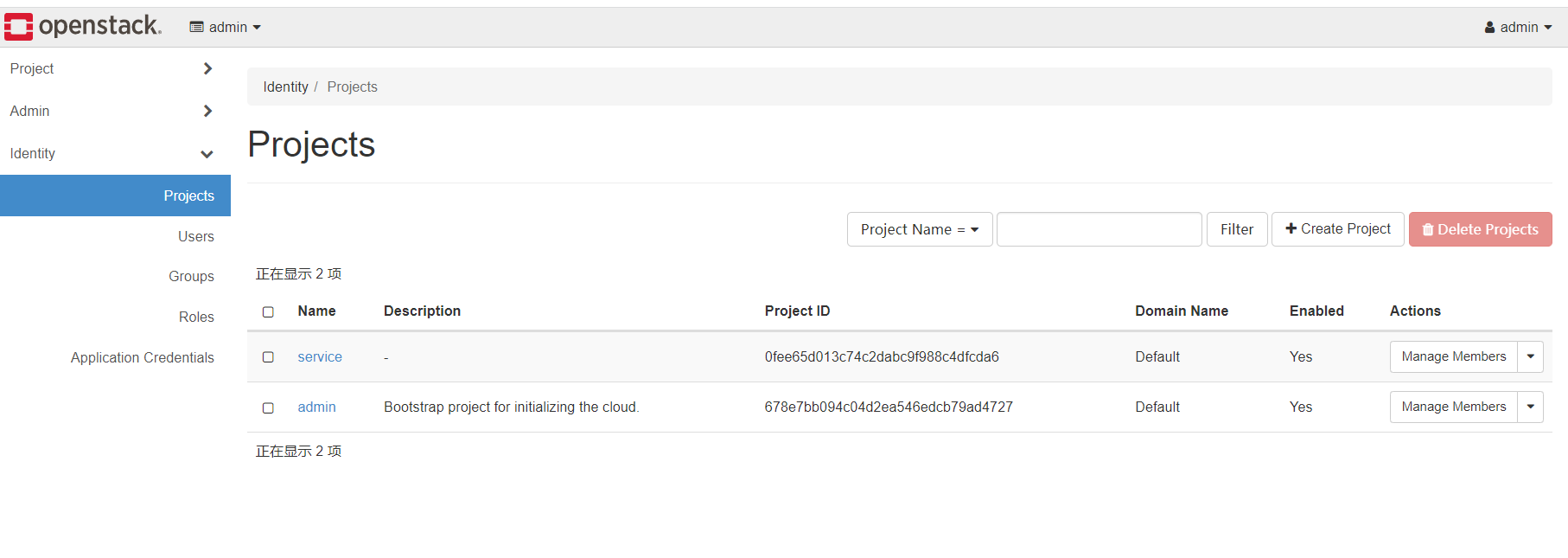1568x558 pixels.
Task: Check the admin project checkbox
Action: tap(268, 407)
